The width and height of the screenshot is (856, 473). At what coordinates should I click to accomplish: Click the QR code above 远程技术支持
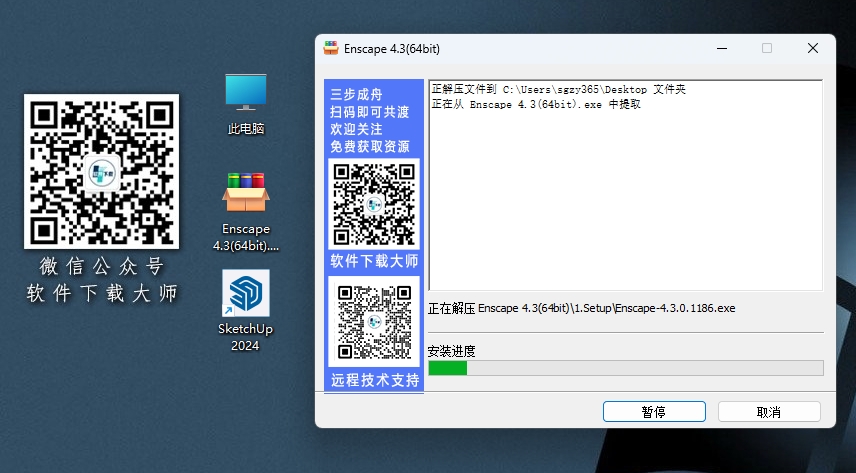point(374,321)
